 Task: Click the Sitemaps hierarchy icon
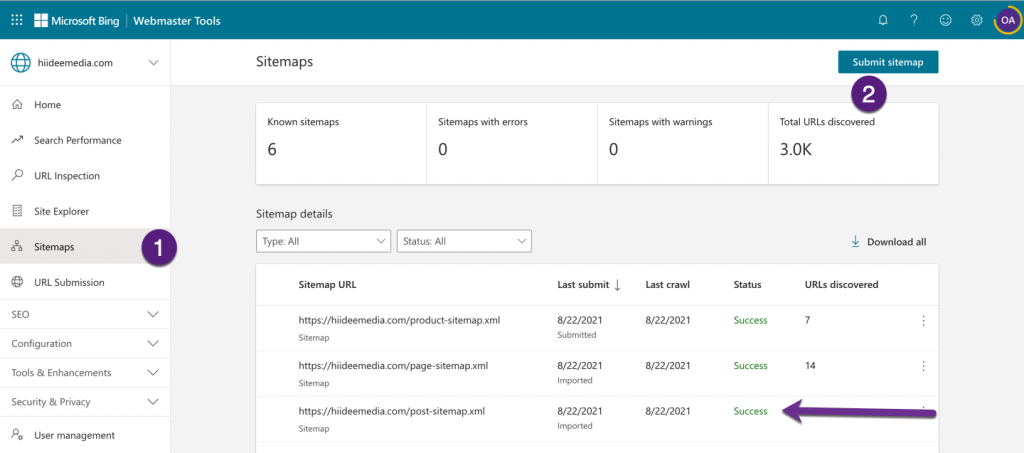pyautogui.click(x=18, y=247)
